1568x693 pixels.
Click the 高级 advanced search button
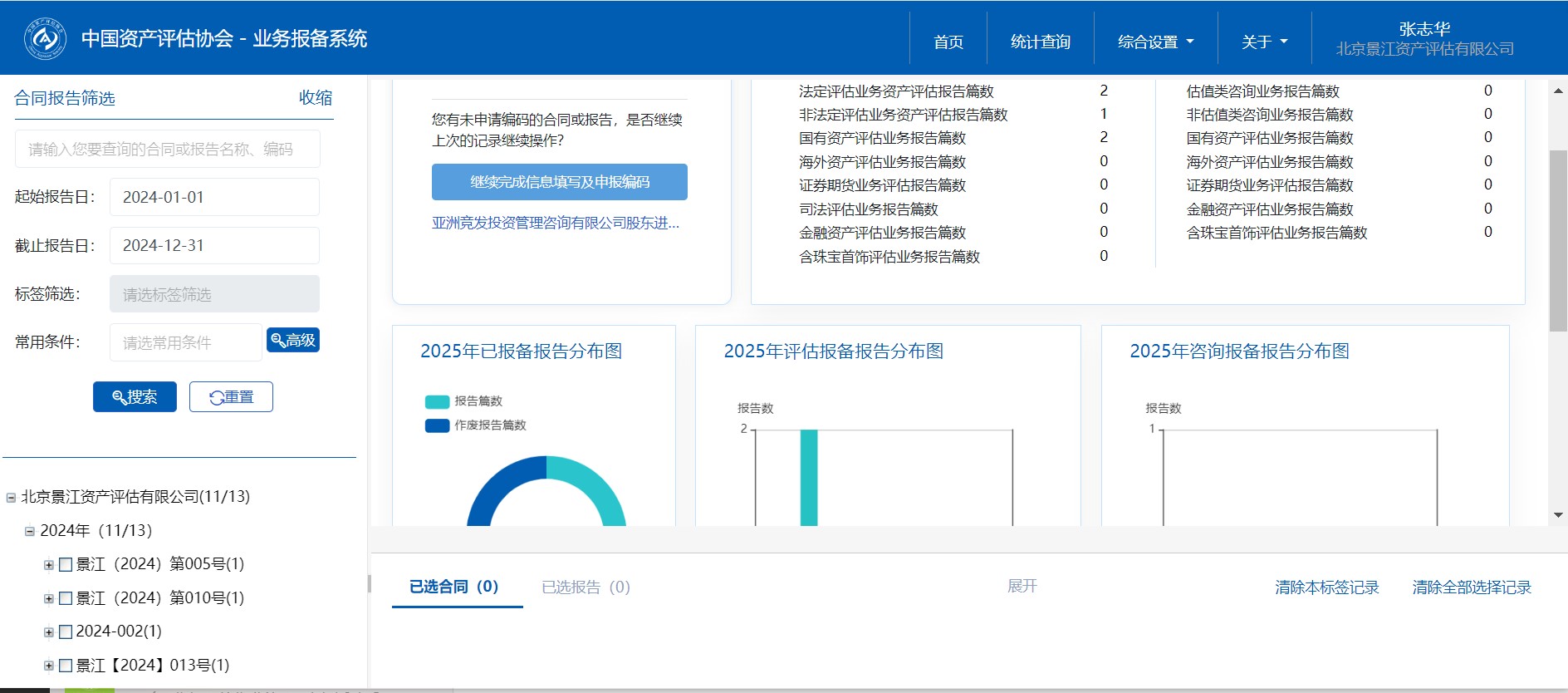click(293, 341)
